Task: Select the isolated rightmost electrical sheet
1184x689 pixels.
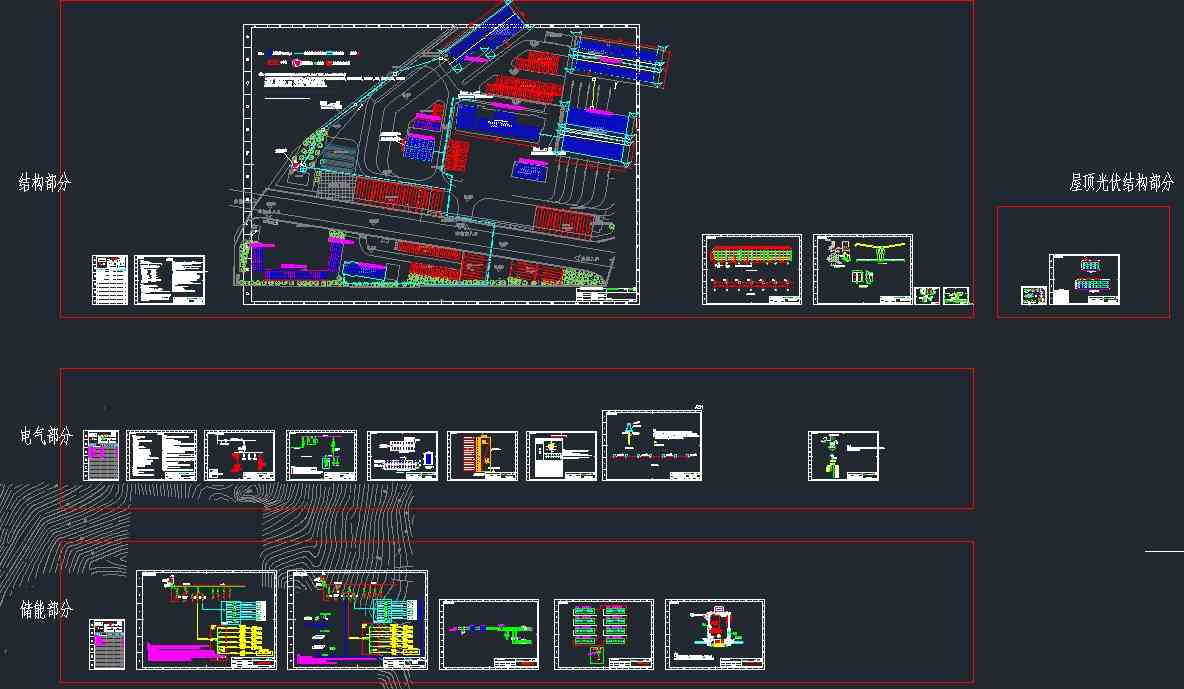Action: (843, 456)
